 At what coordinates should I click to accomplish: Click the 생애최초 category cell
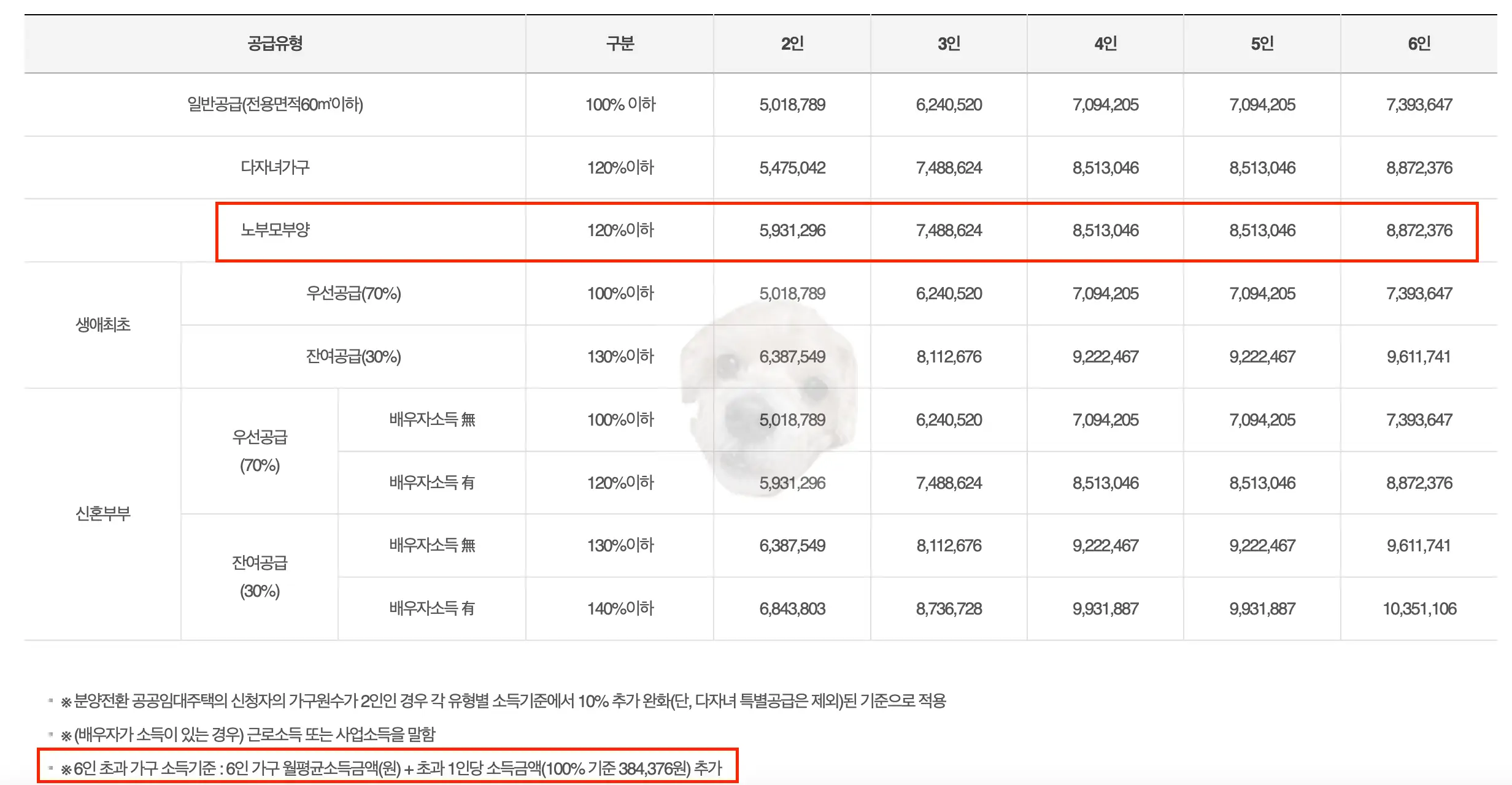pos(103,325)
